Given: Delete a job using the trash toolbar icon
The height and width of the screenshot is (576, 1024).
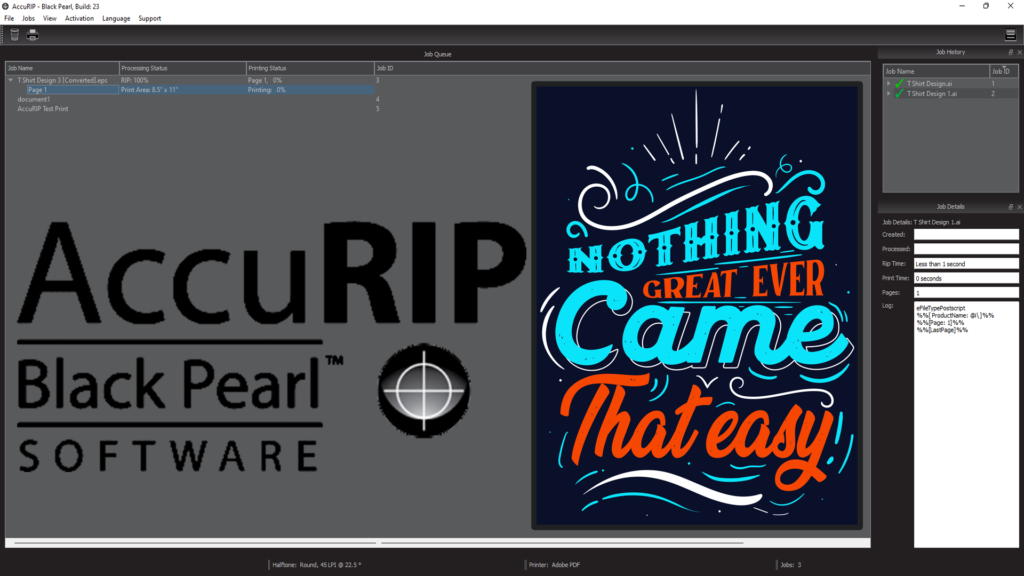Looking at the screenshot, I should (x=14, y=35).
